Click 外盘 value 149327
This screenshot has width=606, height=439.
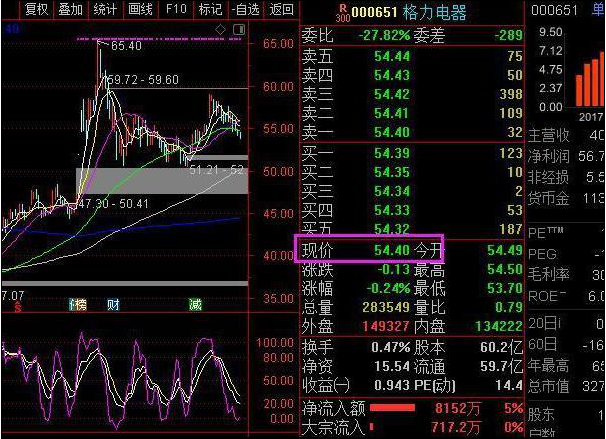[386, 327]
